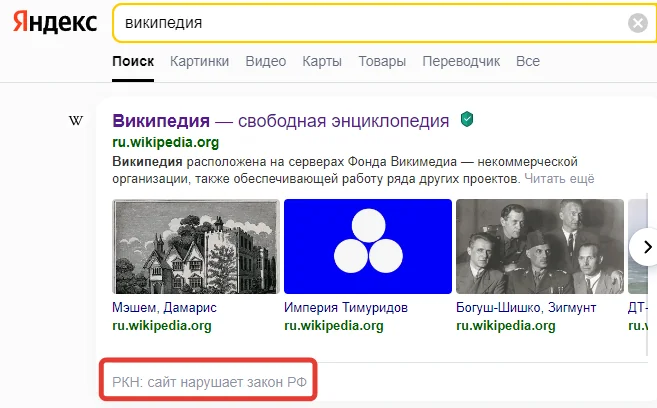Click the Yandex logo
Viewport: 657px width, 408px height.
(55, 23)
